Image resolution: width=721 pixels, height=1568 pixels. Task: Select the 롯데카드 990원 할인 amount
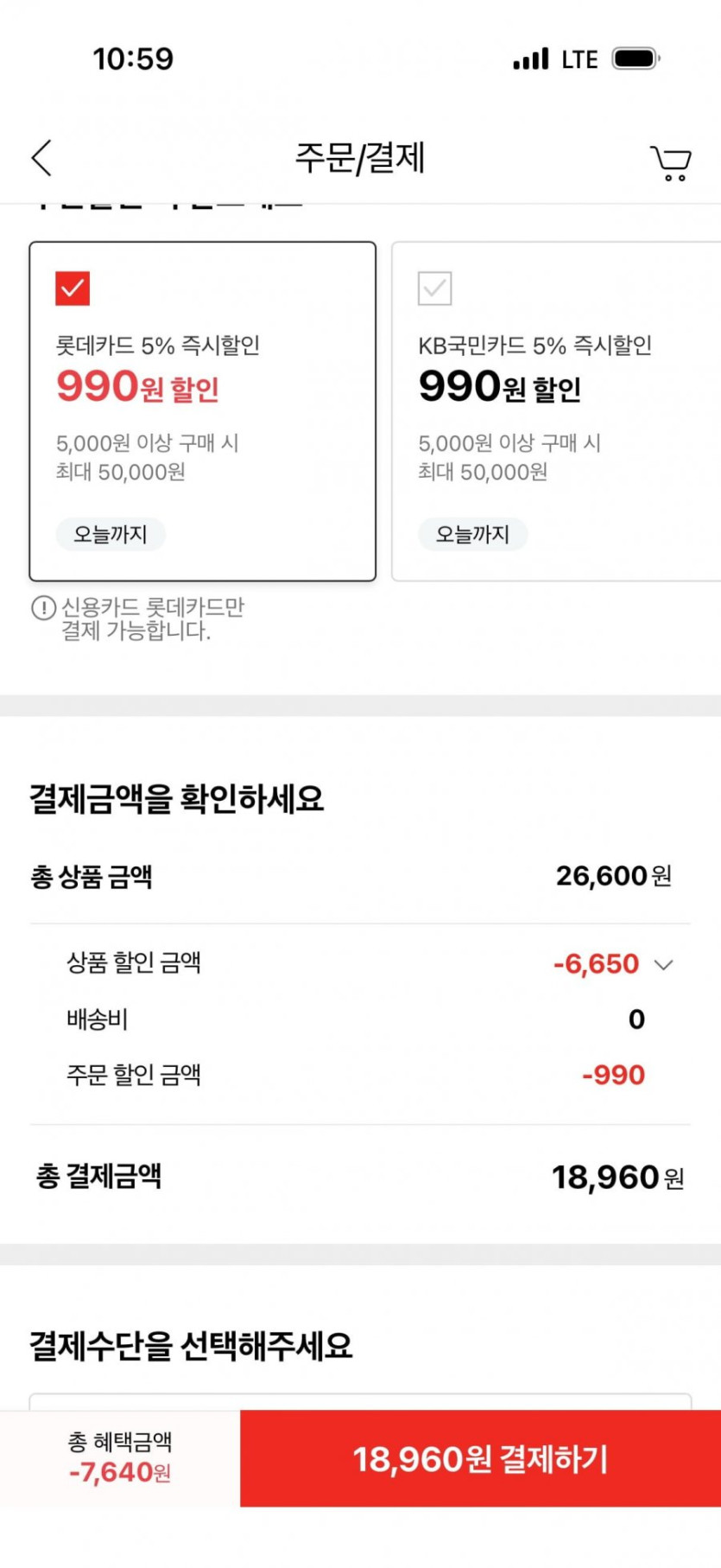click(x=137, y=387)
